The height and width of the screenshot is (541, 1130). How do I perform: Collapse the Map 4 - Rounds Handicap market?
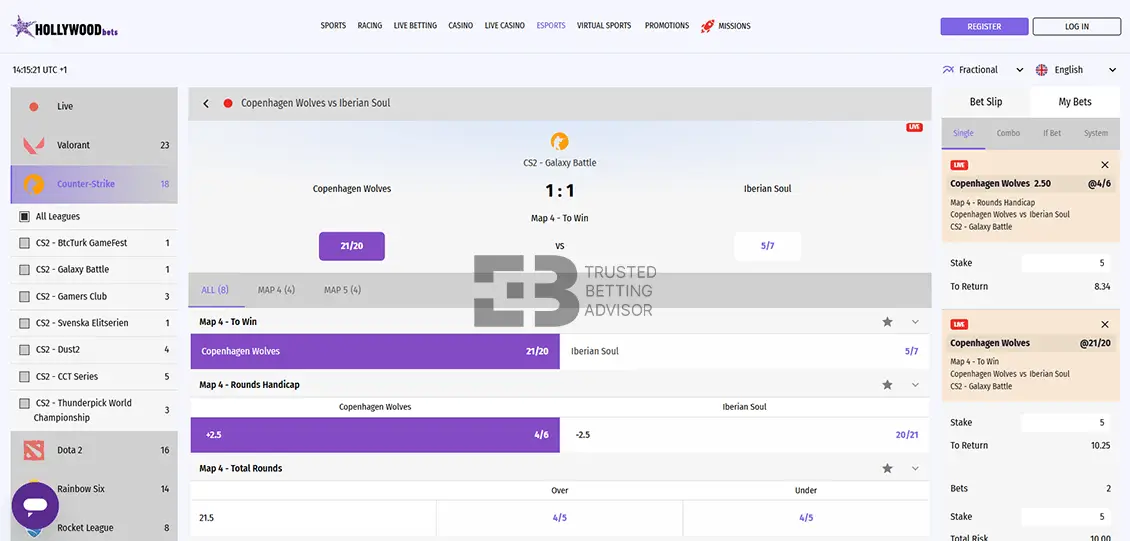(915, 385)
